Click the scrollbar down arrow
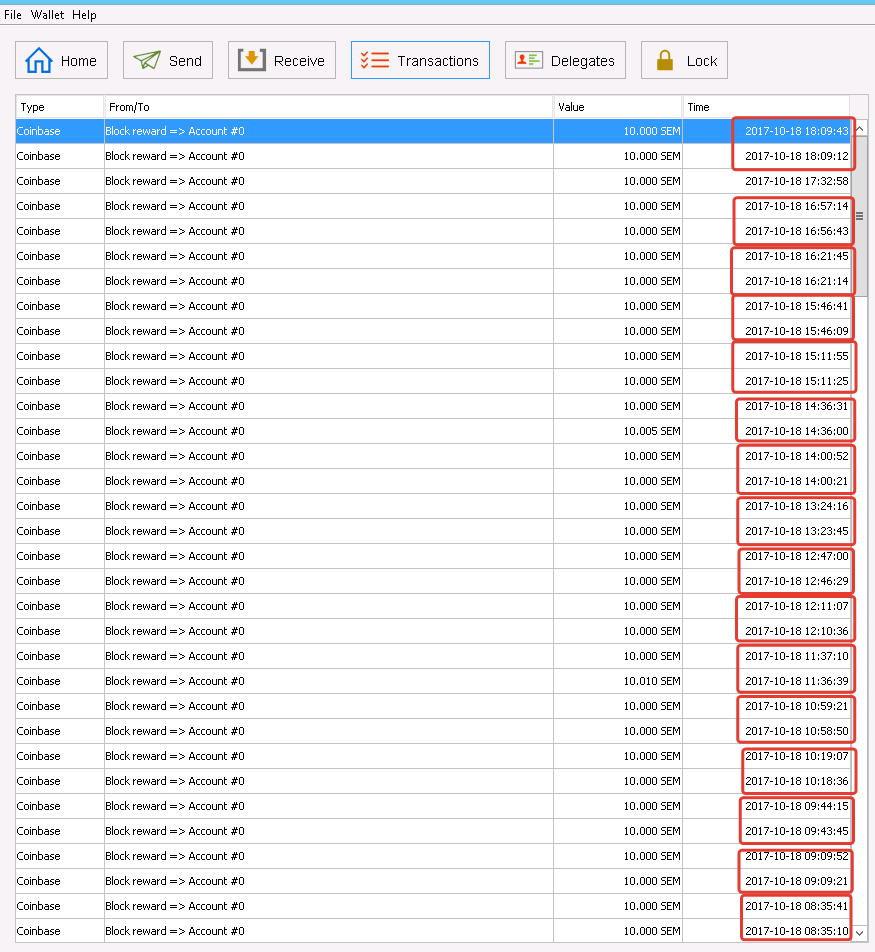This screenshot has width=875, height=952. click(x=859, y=933)
